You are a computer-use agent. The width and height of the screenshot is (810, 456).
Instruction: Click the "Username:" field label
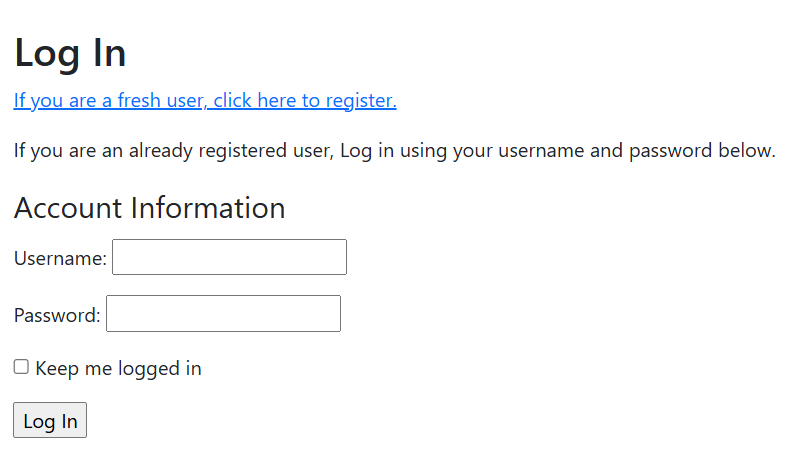60,258
